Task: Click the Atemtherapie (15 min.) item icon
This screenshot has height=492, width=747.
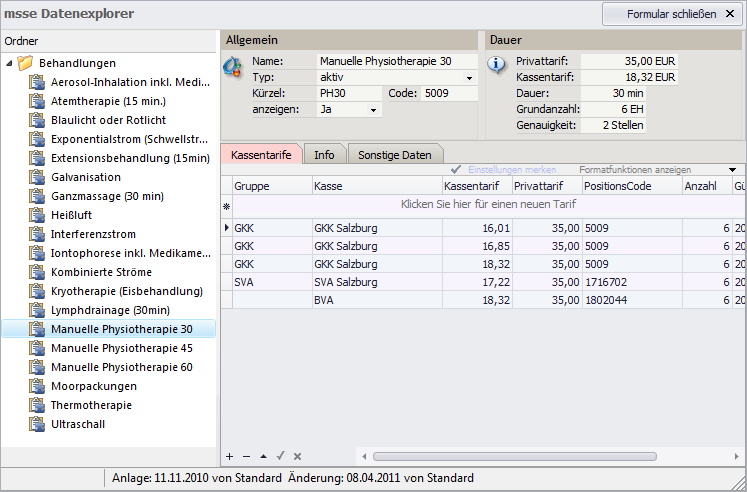Action: [x=37, y=101]
